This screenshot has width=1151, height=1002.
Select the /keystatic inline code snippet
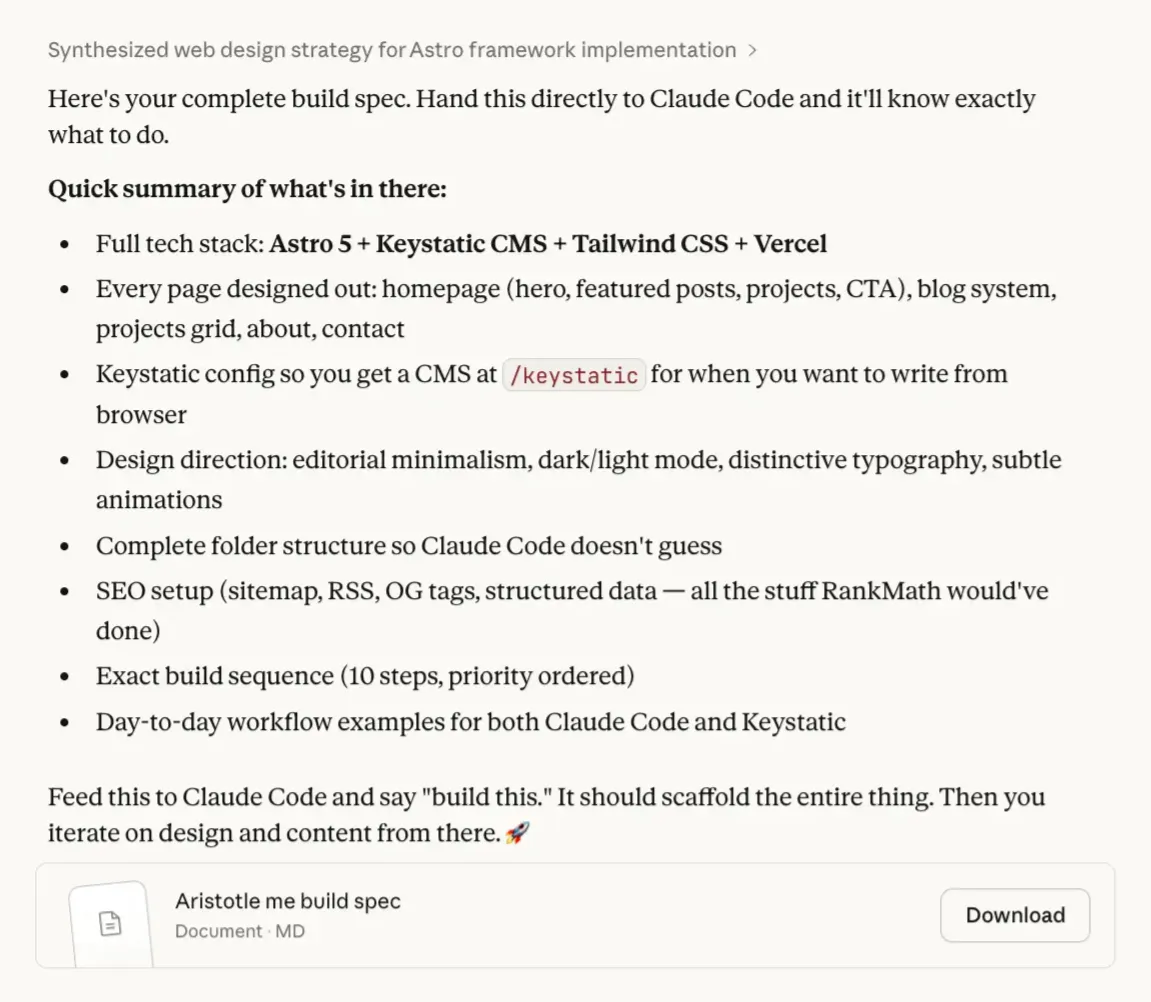click(x=573, y=375)
